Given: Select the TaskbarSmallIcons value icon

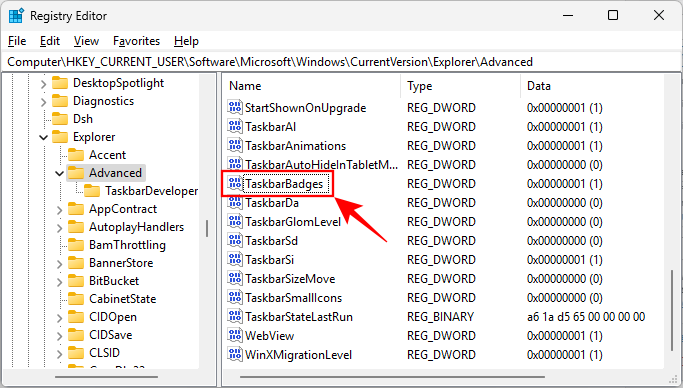Looking at the screenshot, I should (235, 297).
